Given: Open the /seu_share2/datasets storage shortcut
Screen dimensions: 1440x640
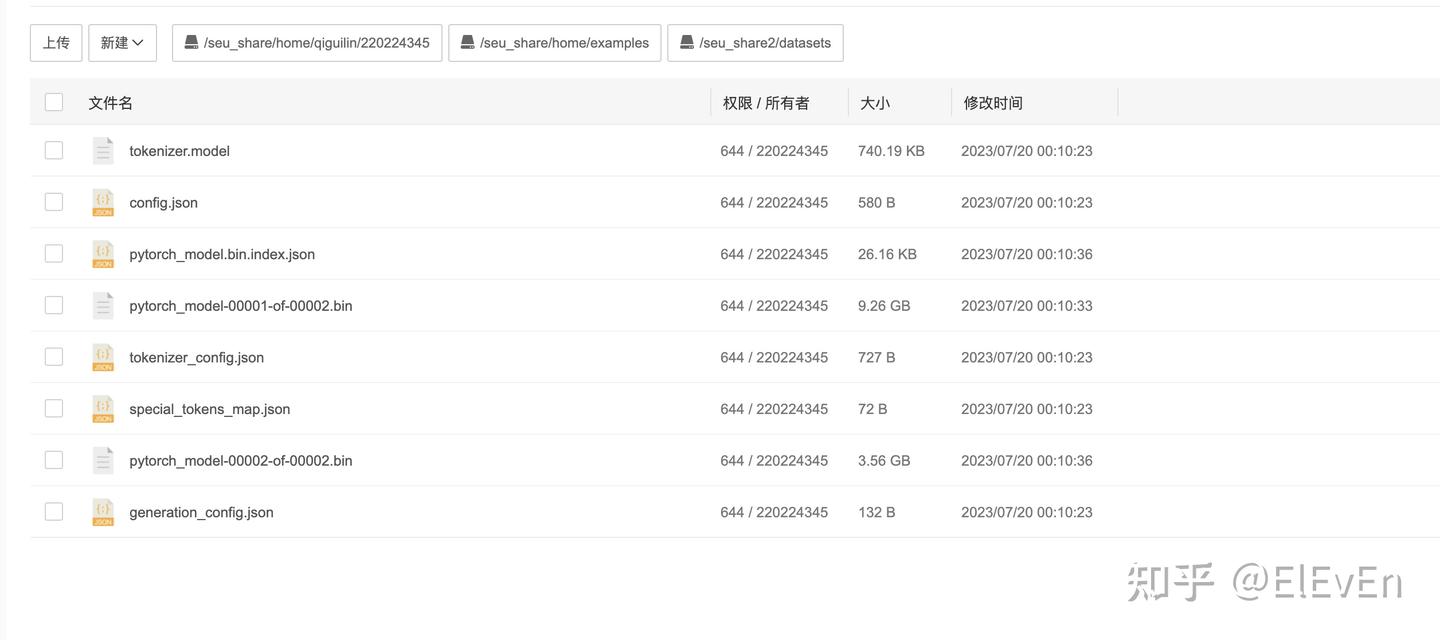Looking at the screenshot, I should click(755, 43).
